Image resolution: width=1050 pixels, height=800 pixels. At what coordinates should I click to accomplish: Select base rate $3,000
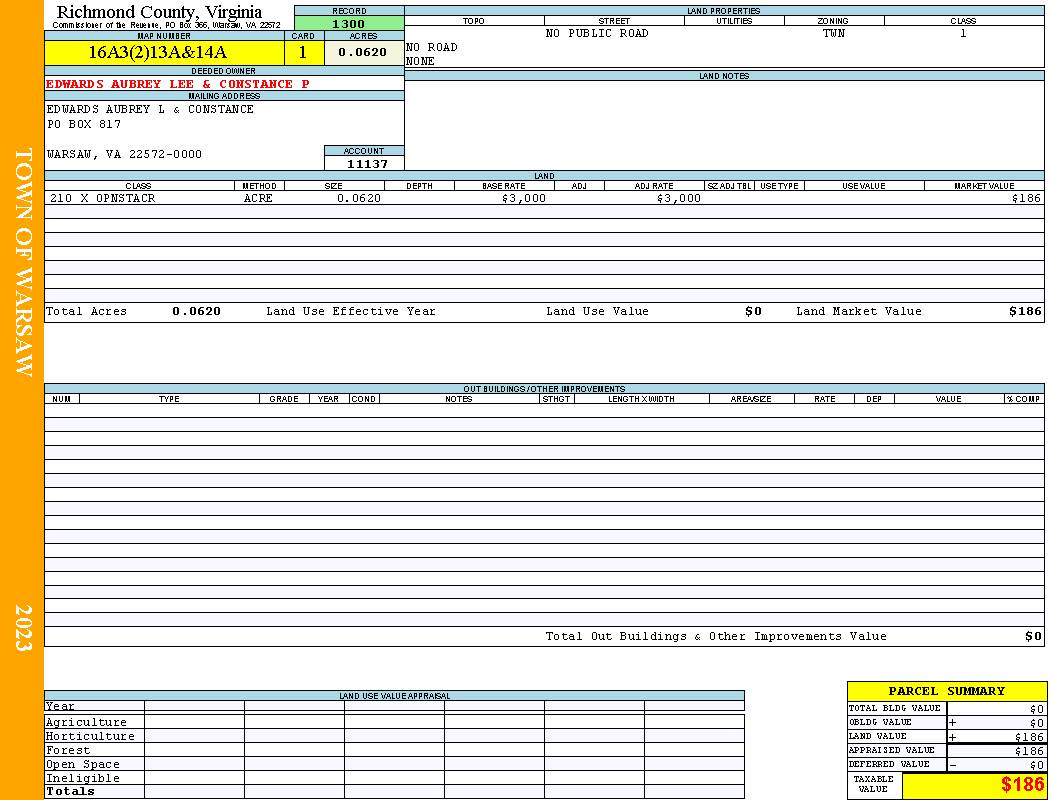tap(524, 198)
